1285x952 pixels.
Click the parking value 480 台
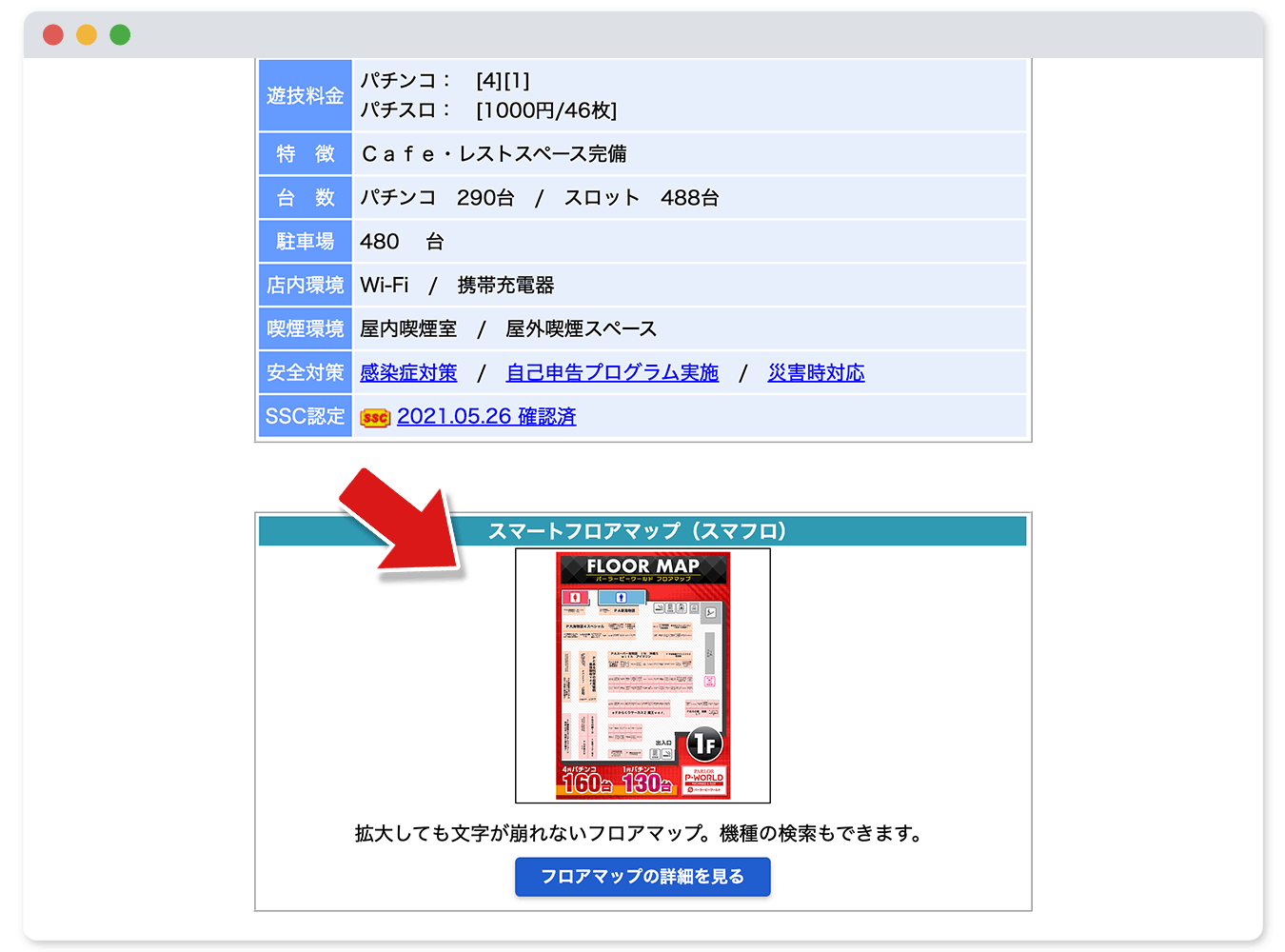click(402, 242)
